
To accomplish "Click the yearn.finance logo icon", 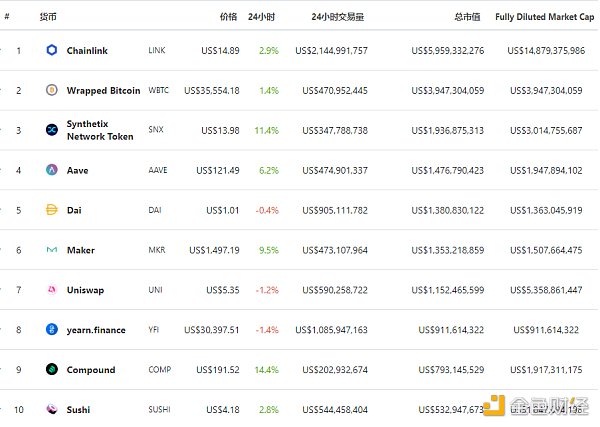I will (x=52, y=330).
